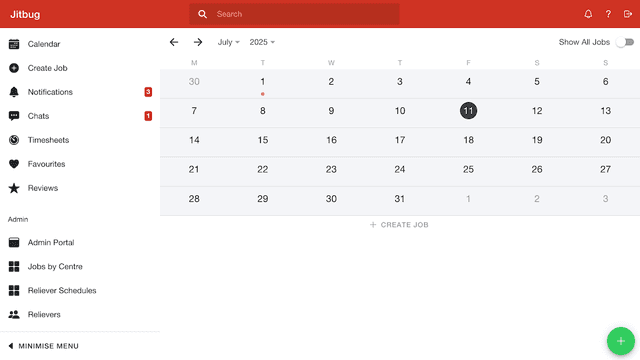Open the Chats menu item
This screenshot has width=640, height=360.
click(x=80, y=116)
